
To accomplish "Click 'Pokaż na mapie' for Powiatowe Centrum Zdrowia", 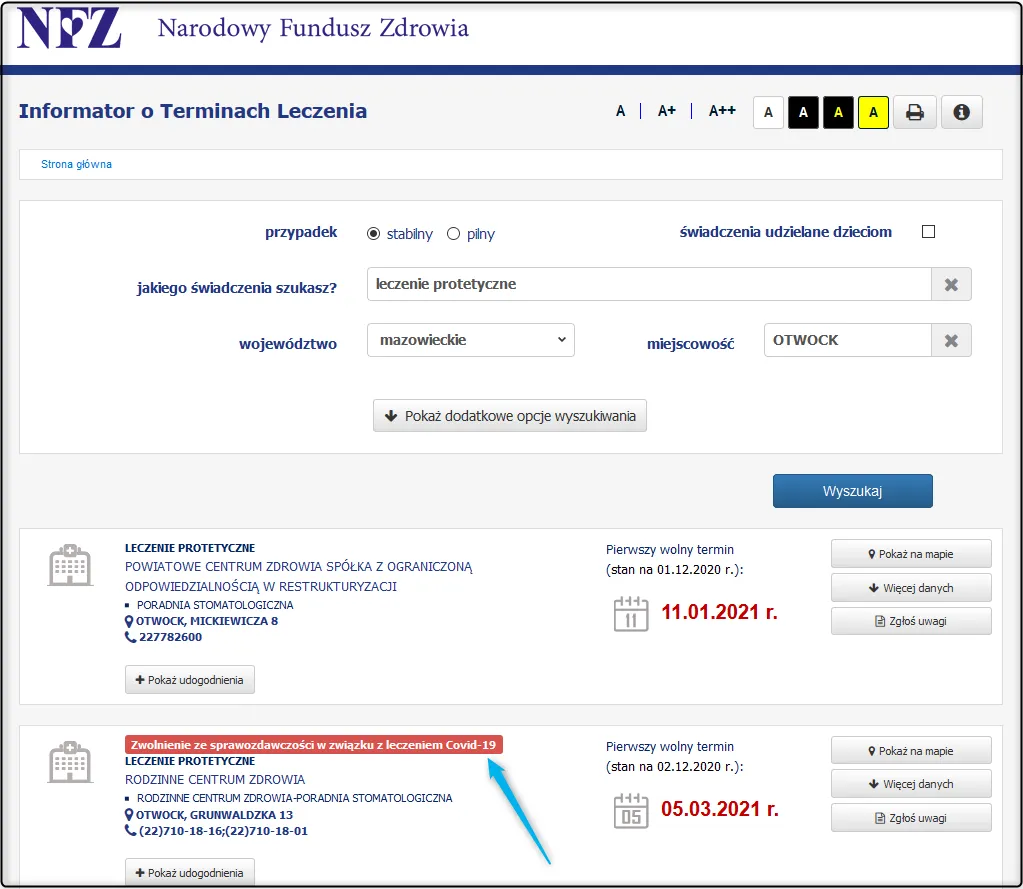I will pyautogui.click(x=910, y=553).
